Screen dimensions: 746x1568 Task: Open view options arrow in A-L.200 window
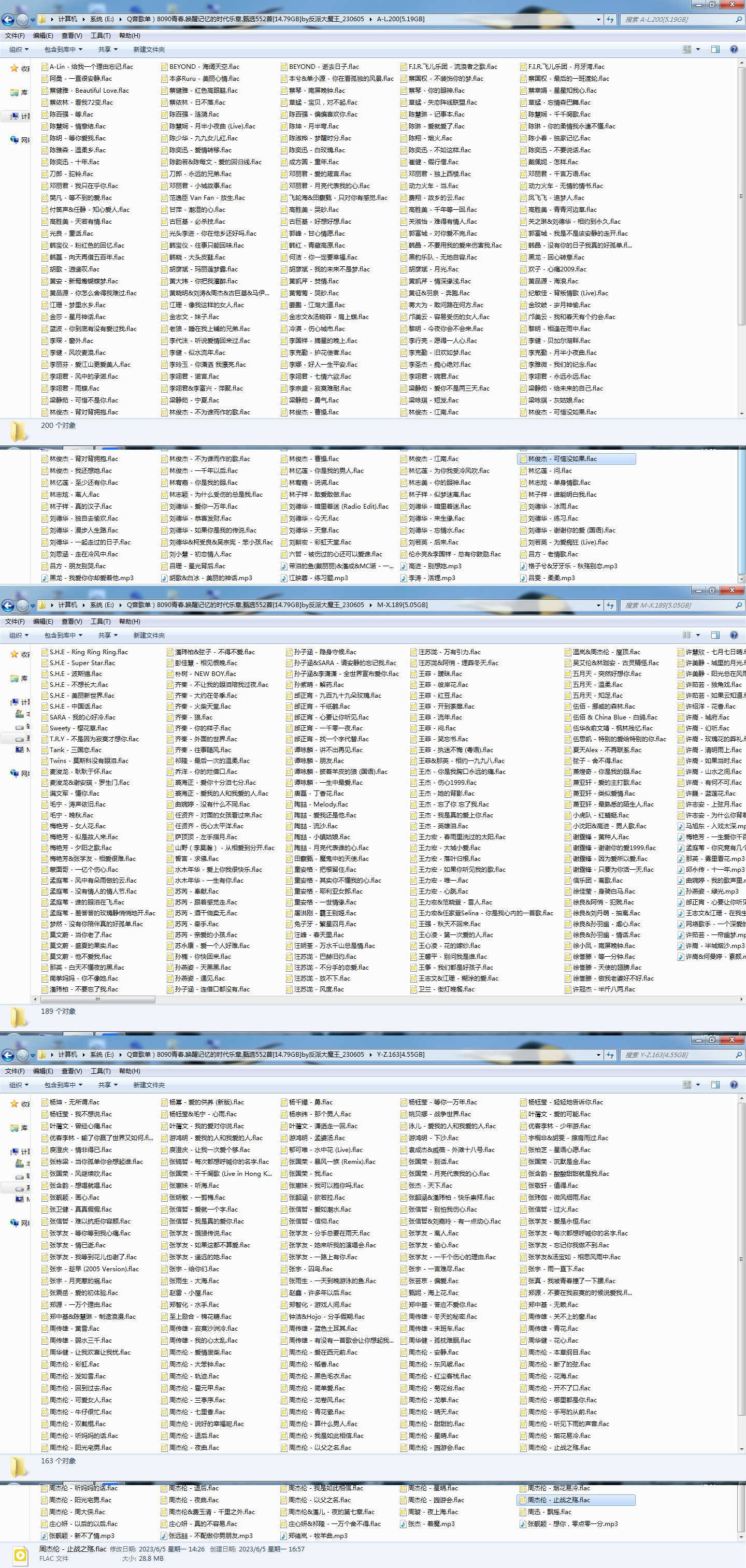(x=698, y=49)
